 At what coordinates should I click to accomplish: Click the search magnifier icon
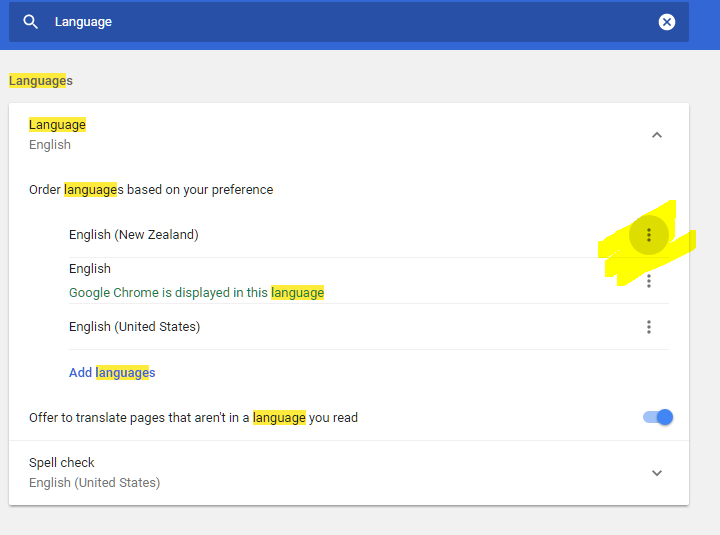pos(31,22)
